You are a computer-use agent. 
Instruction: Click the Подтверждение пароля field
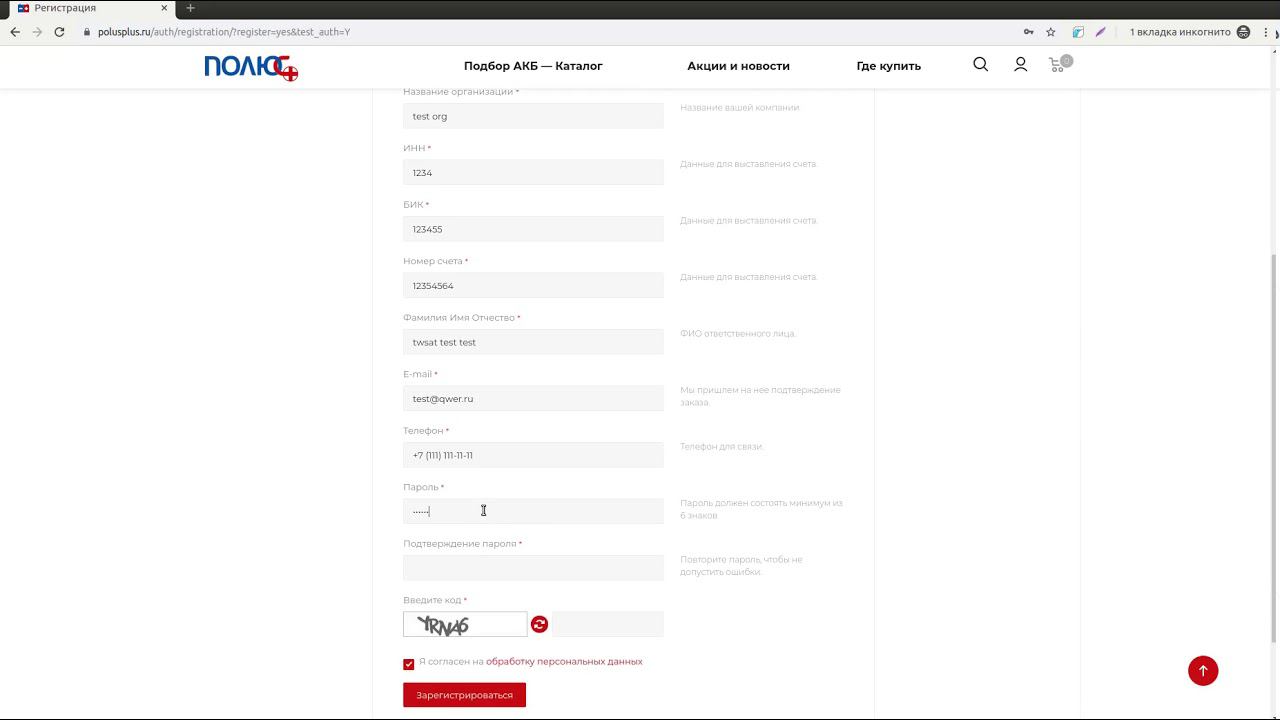(x=533, y=568)
